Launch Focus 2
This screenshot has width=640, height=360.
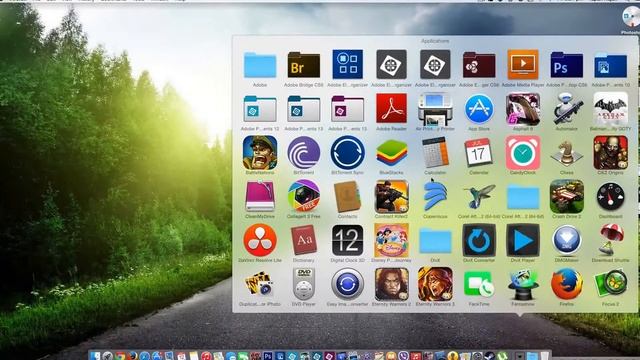[x=610, y=284]
